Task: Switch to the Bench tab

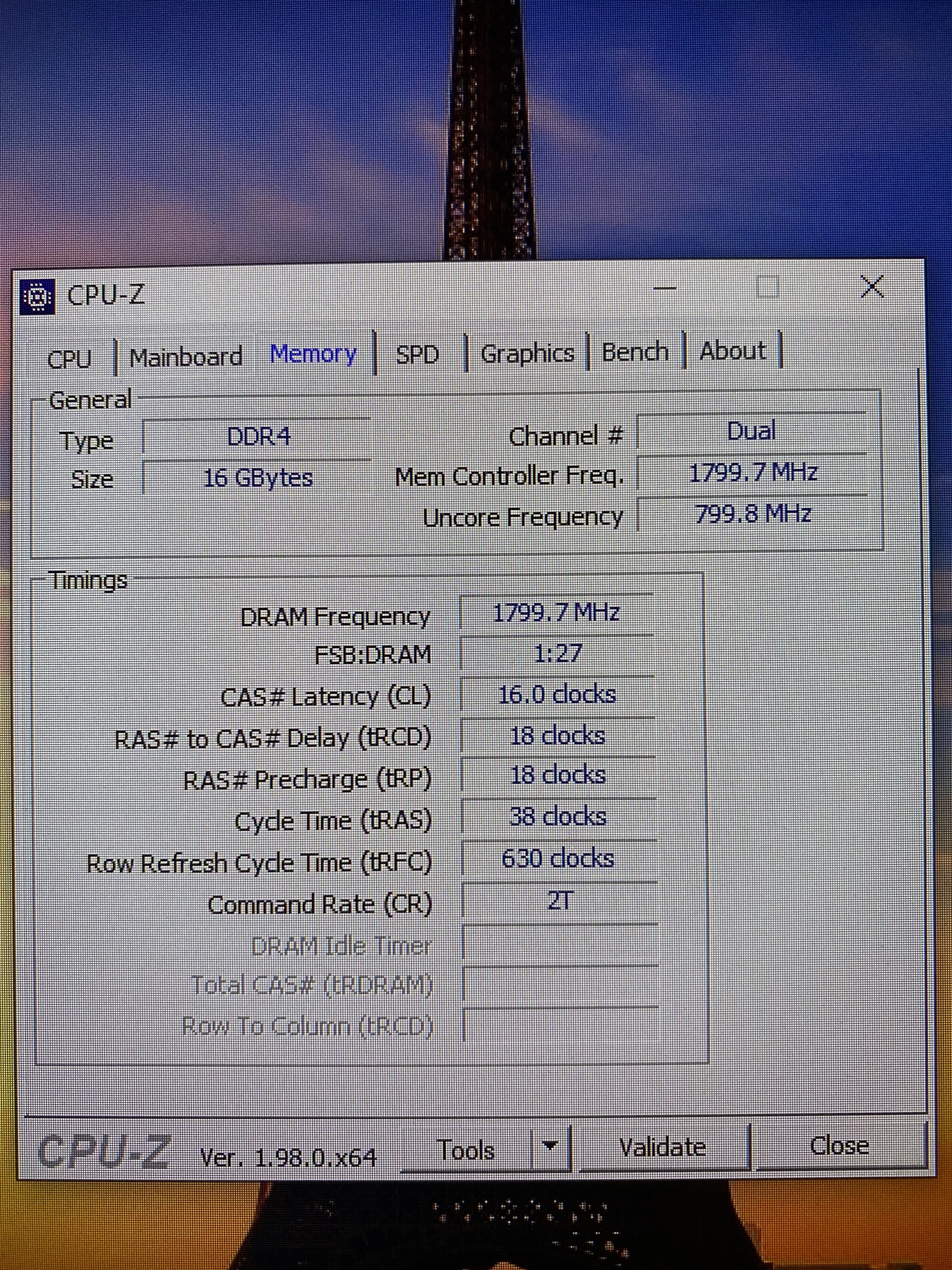Action: point(635,352)
